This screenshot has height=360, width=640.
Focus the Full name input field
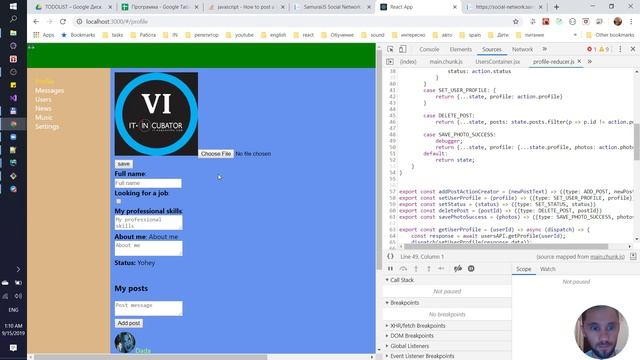(x=148, y=183)
